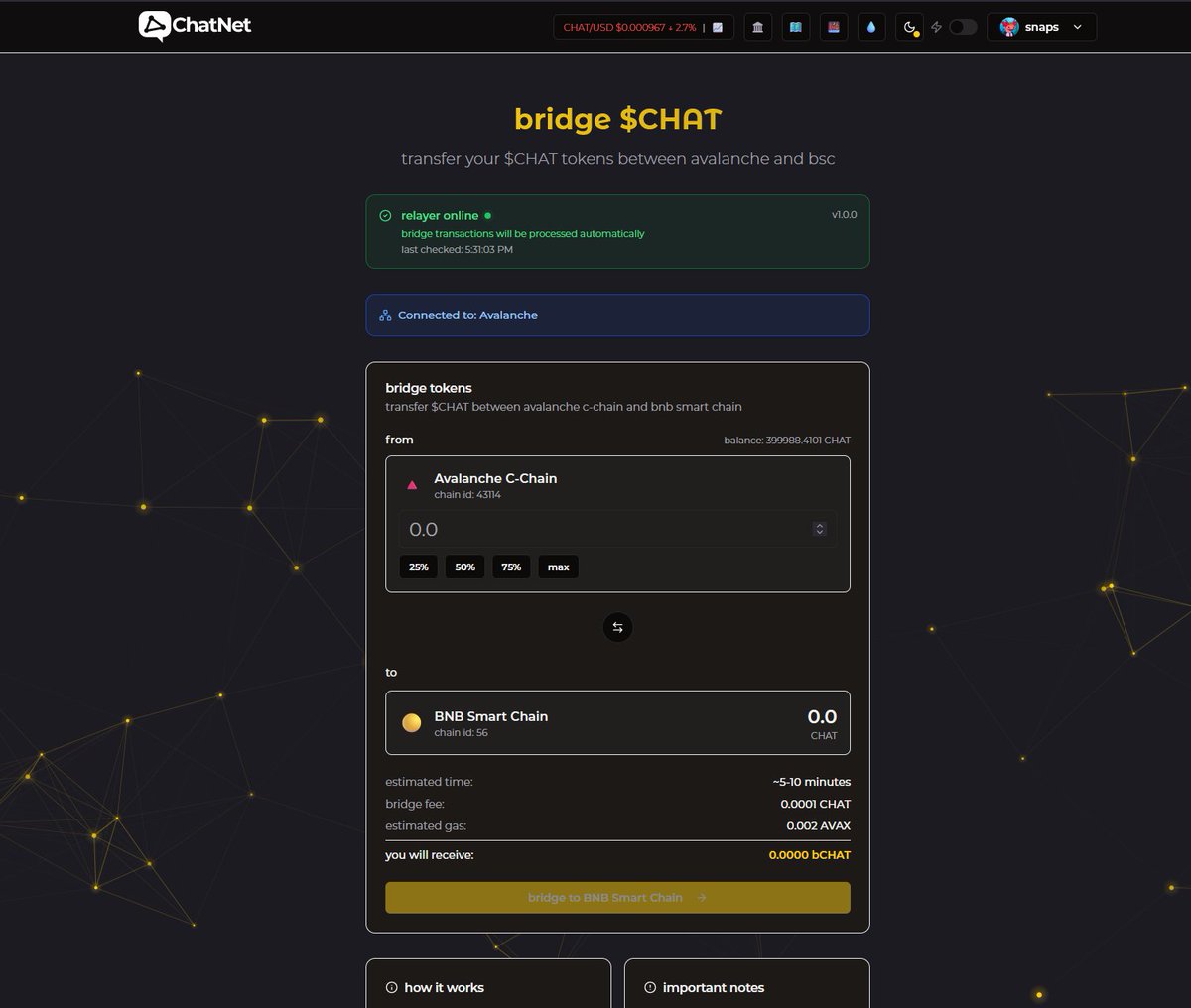Viewport: 1191px width, 1008px height.
Task: Click the important notes heading
Action: [714, 988]
